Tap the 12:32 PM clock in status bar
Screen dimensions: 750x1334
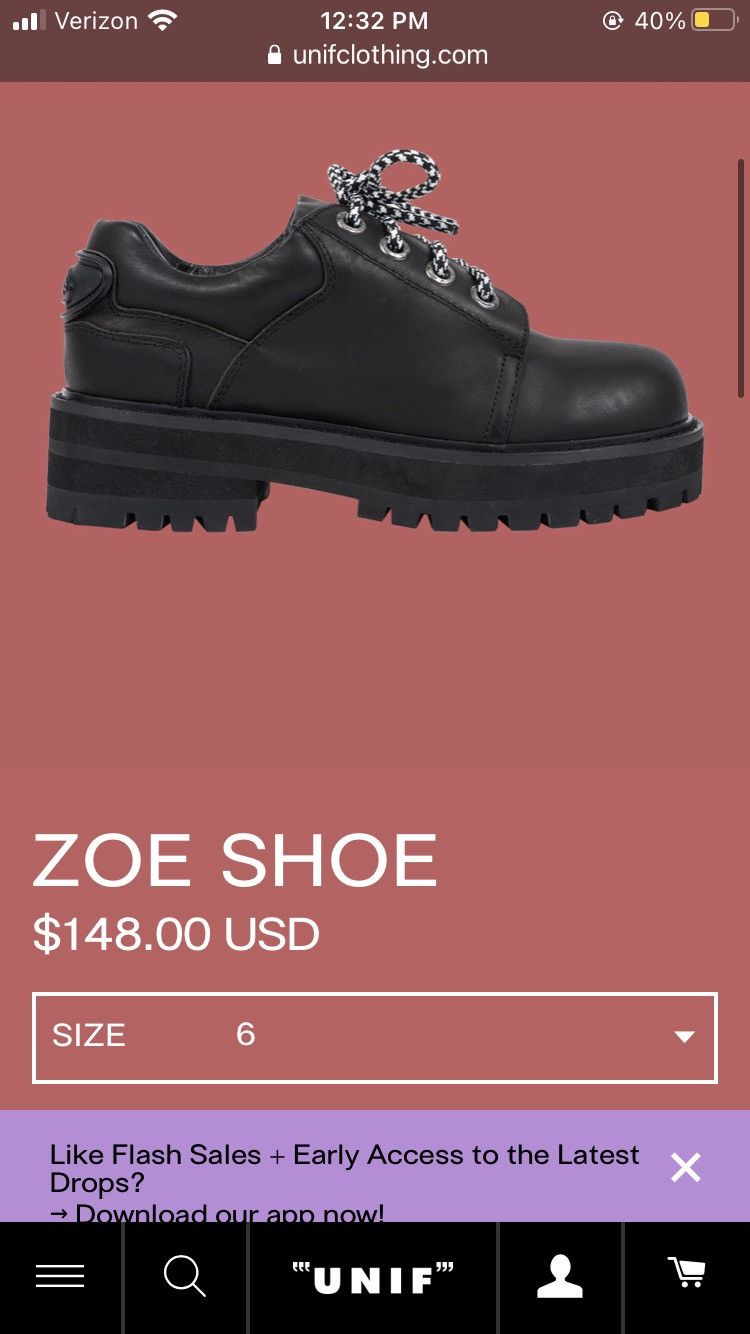click(x=374, y=20)
